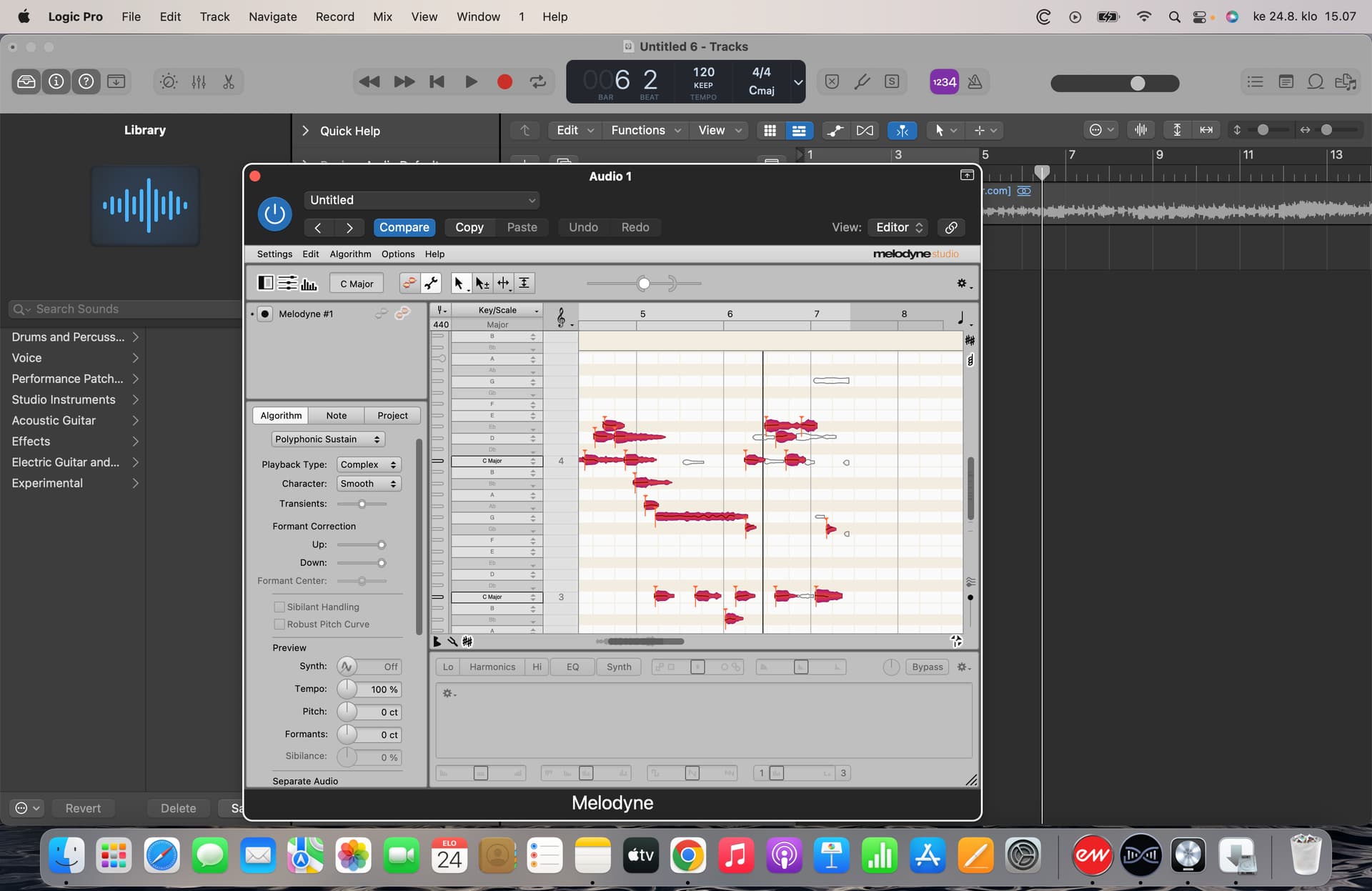Open the Note Pads icon
This screenshot has width=1372, height=891.
(x=1286, y=81)
